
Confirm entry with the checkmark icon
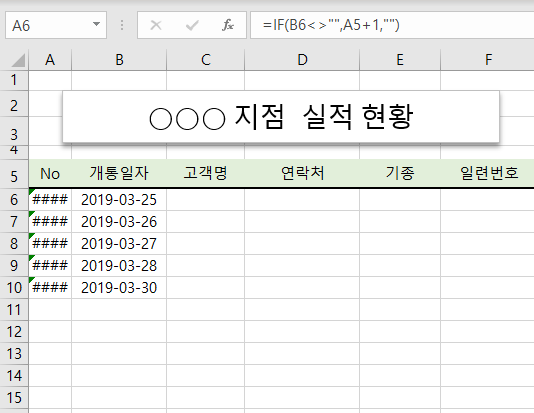coord(192,25)
